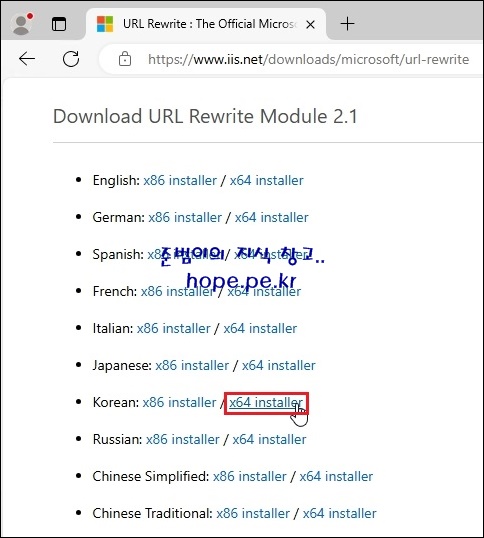Download English x86 installer

click(x=180, y=180)
